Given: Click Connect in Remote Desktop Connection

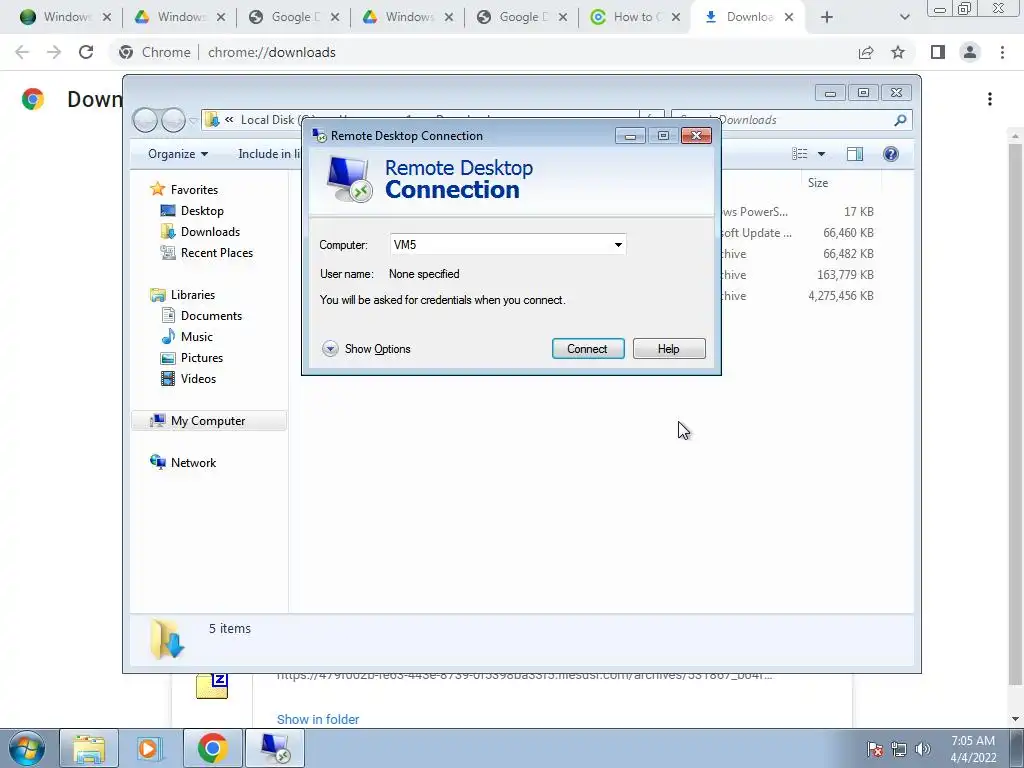Looking at the screenshot, I should coord(588,349).
